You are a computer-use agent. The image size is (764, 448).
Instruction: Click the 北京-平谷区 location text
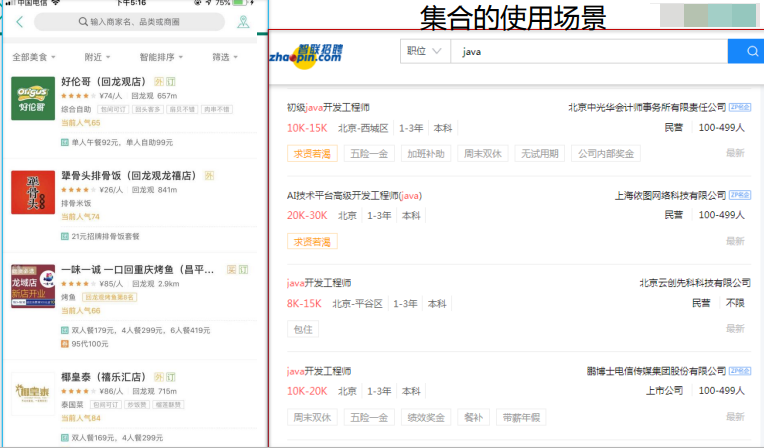click(x=357, y=303)
